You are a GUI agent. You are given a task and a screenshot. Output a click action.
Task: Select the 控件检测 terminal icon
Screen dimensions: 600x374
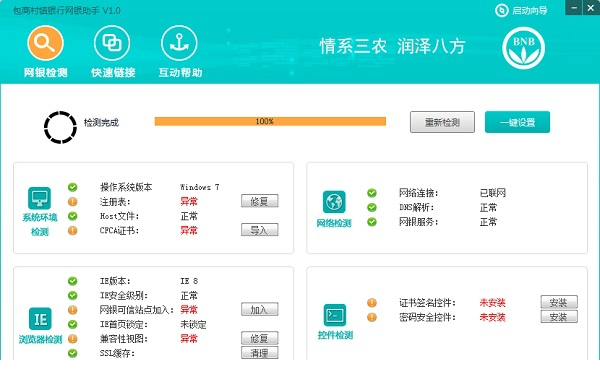(x=335, y=315)
